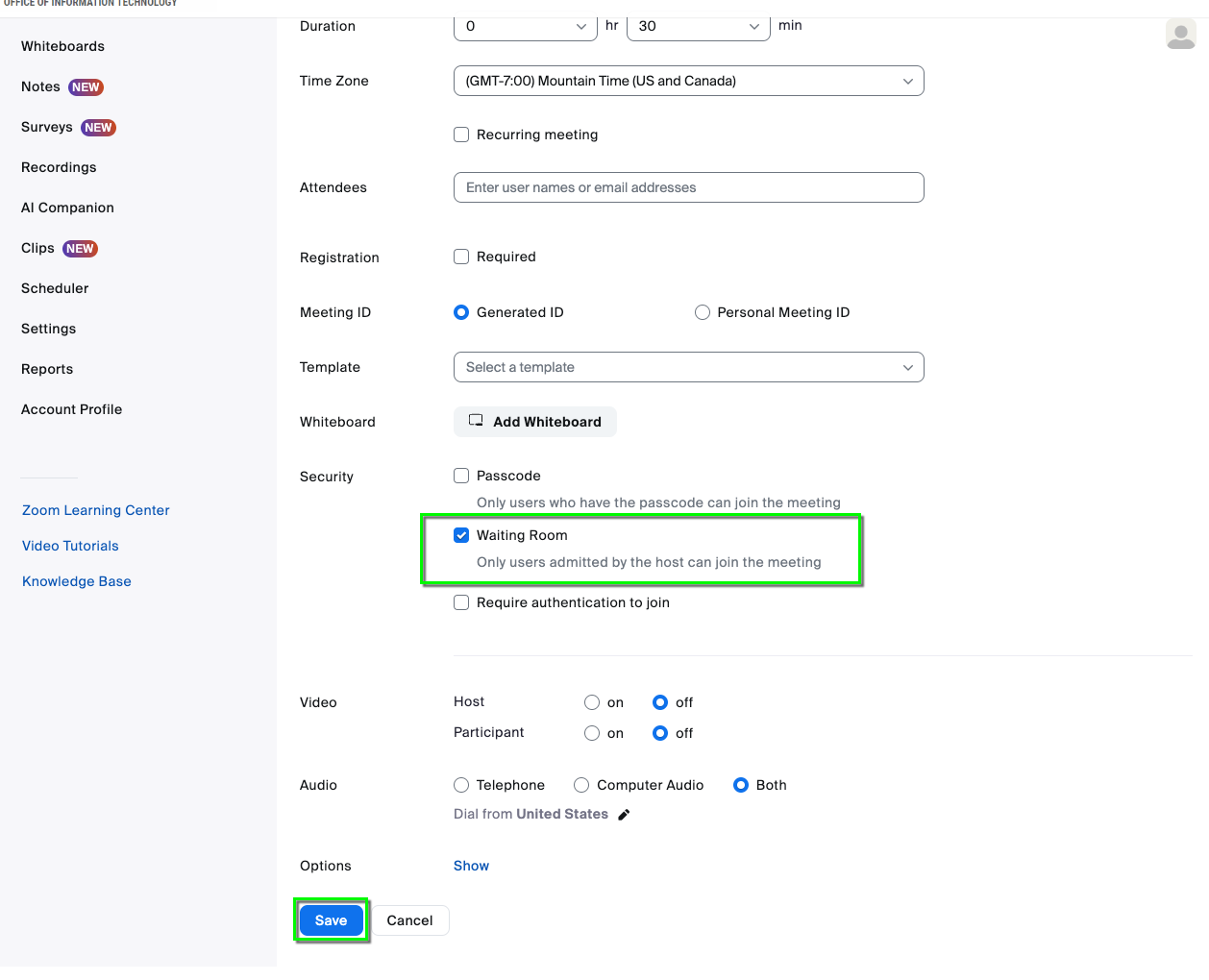
Task: Click the user profile avatar icon
Action: point(1180,35)
